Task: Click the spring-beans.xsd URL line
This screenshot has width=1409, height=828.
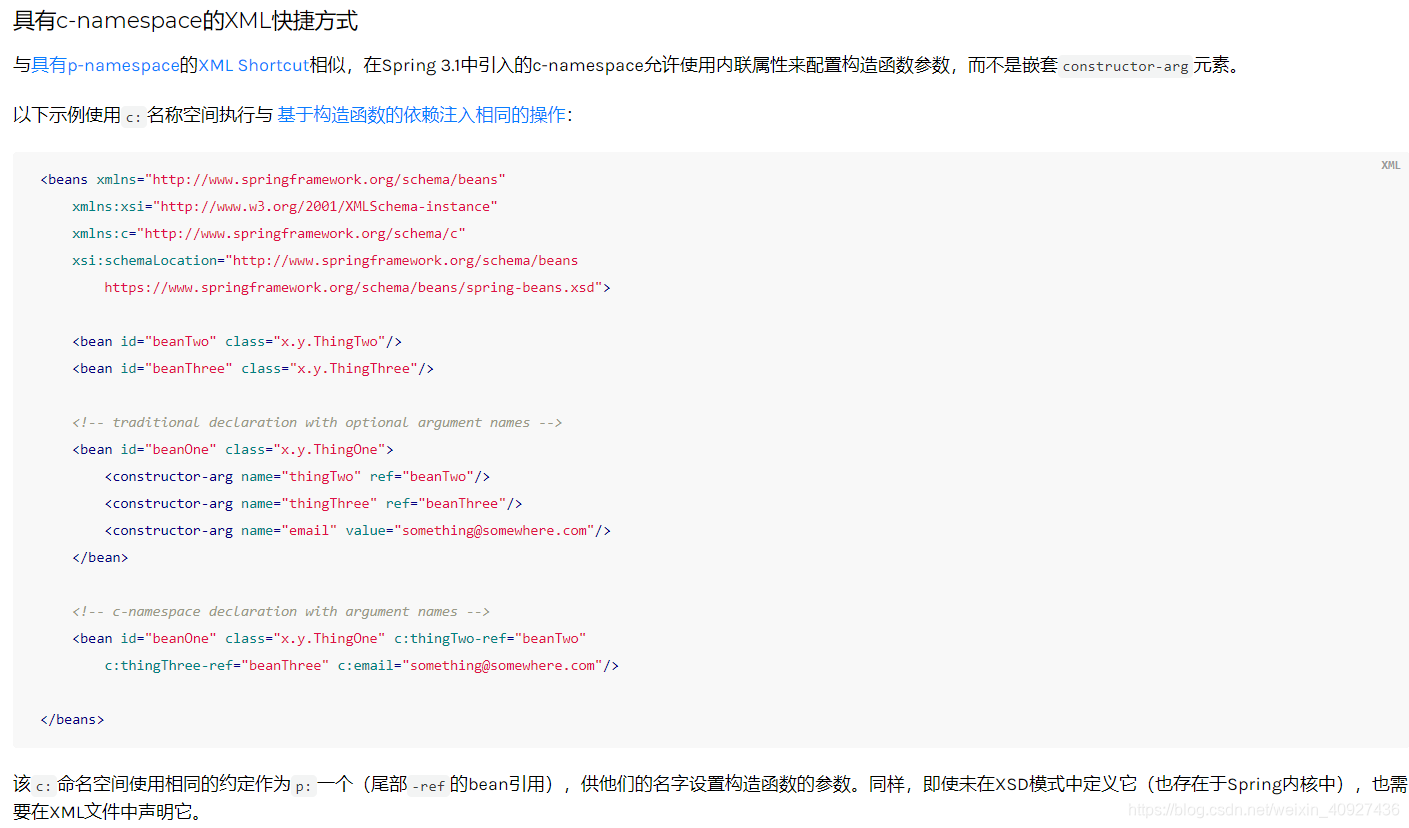Action: (x=357, y=288)
